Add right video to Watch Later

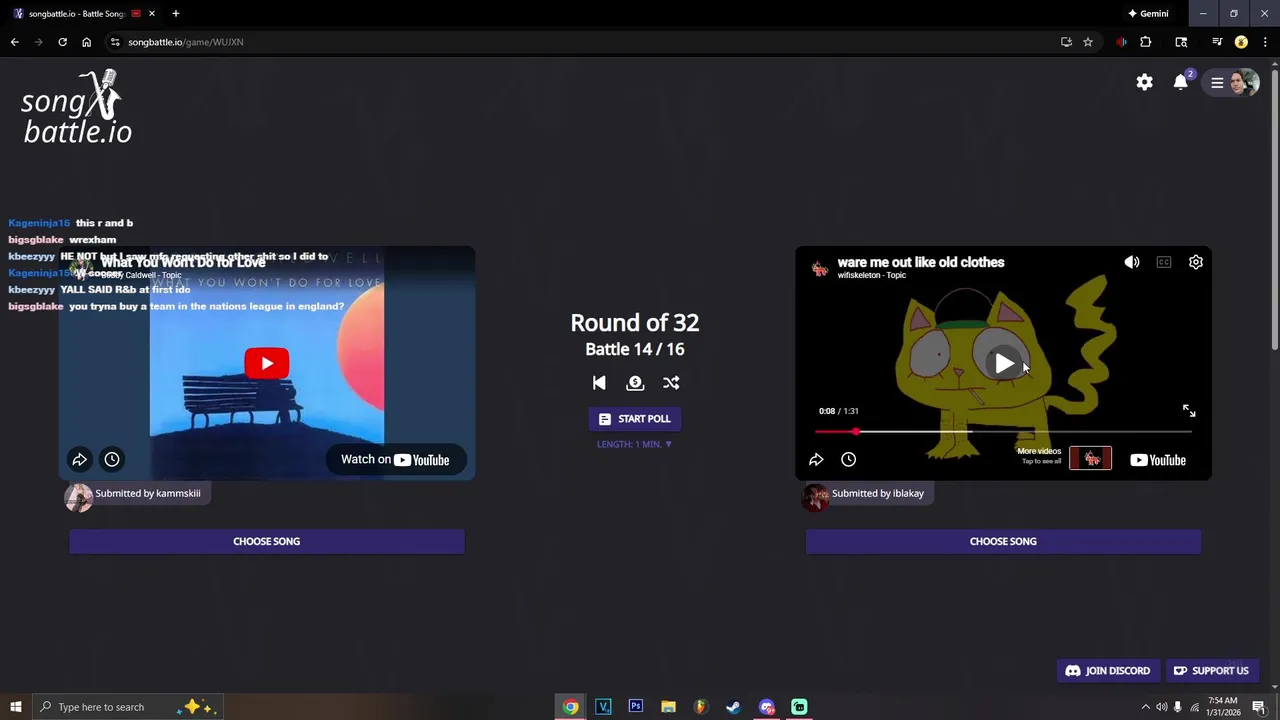(848, 459)
